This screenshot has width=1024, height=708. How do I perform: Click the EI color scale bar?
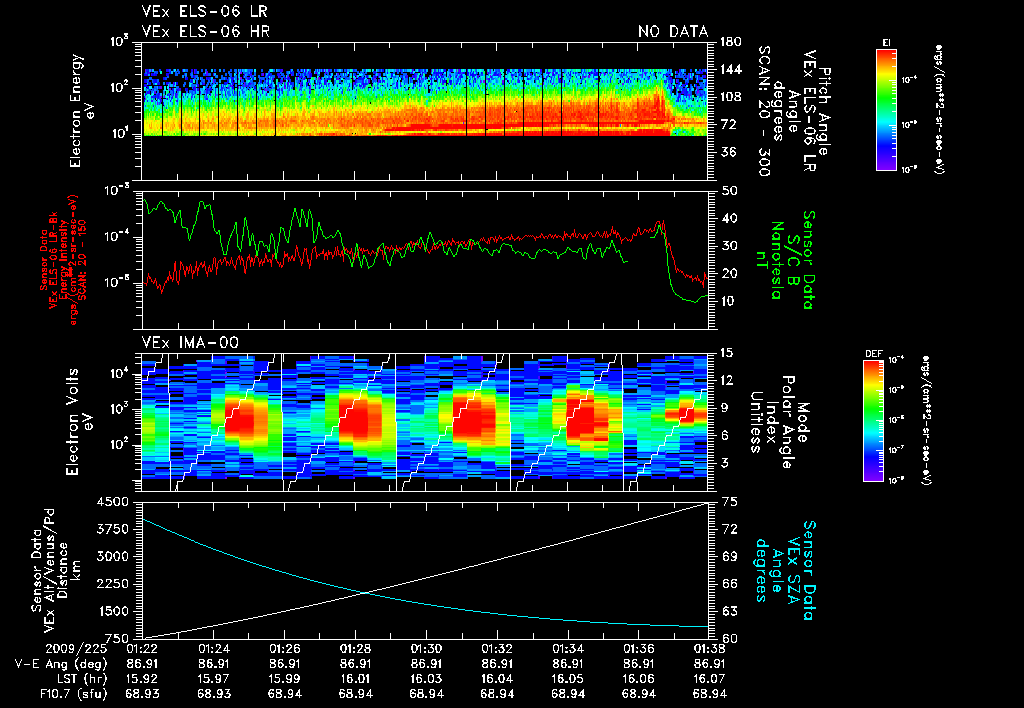click(x=886, y=110)
